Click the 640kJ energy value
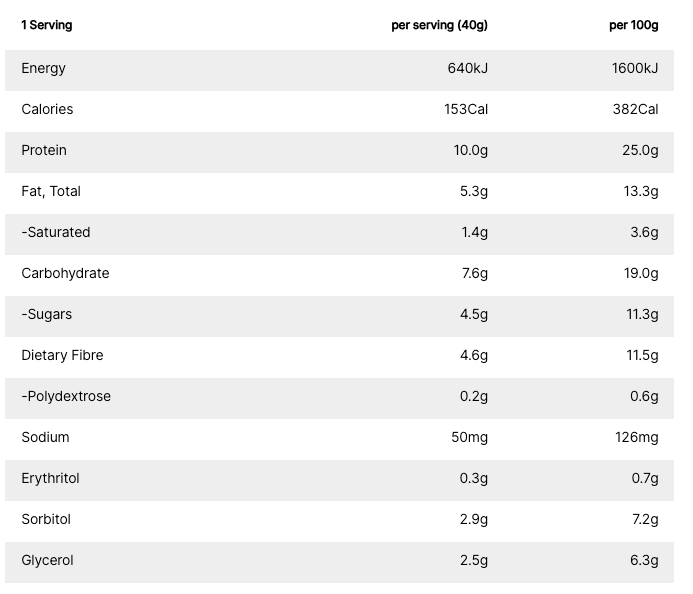The width and height of the screenshot is (693, 594). [x=468, y=68]
